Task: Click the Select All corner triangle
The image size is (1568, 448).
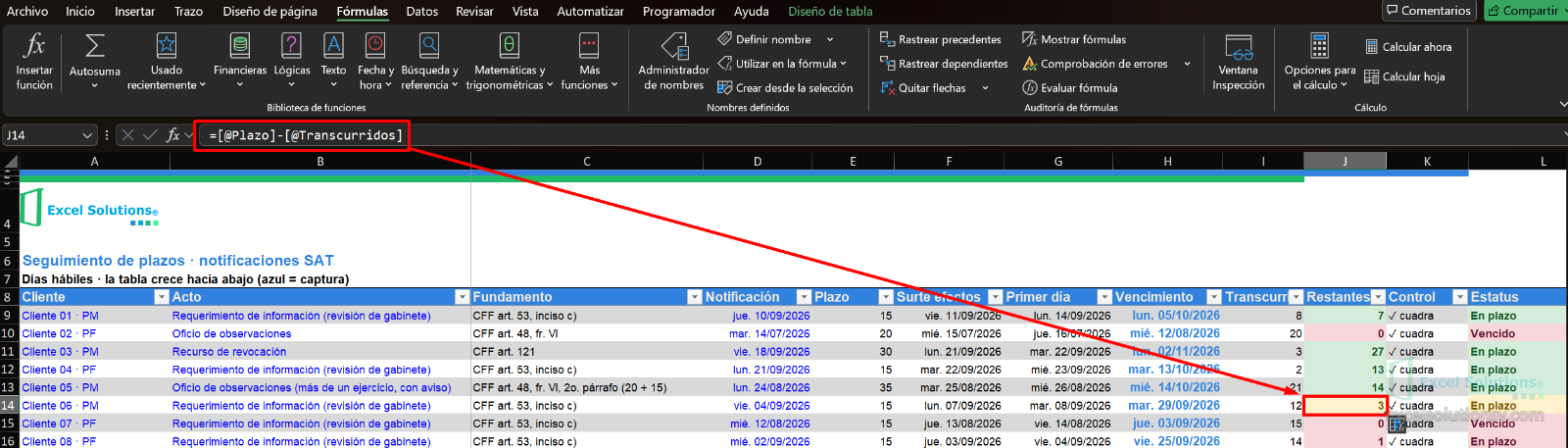Action: [10, 161]
